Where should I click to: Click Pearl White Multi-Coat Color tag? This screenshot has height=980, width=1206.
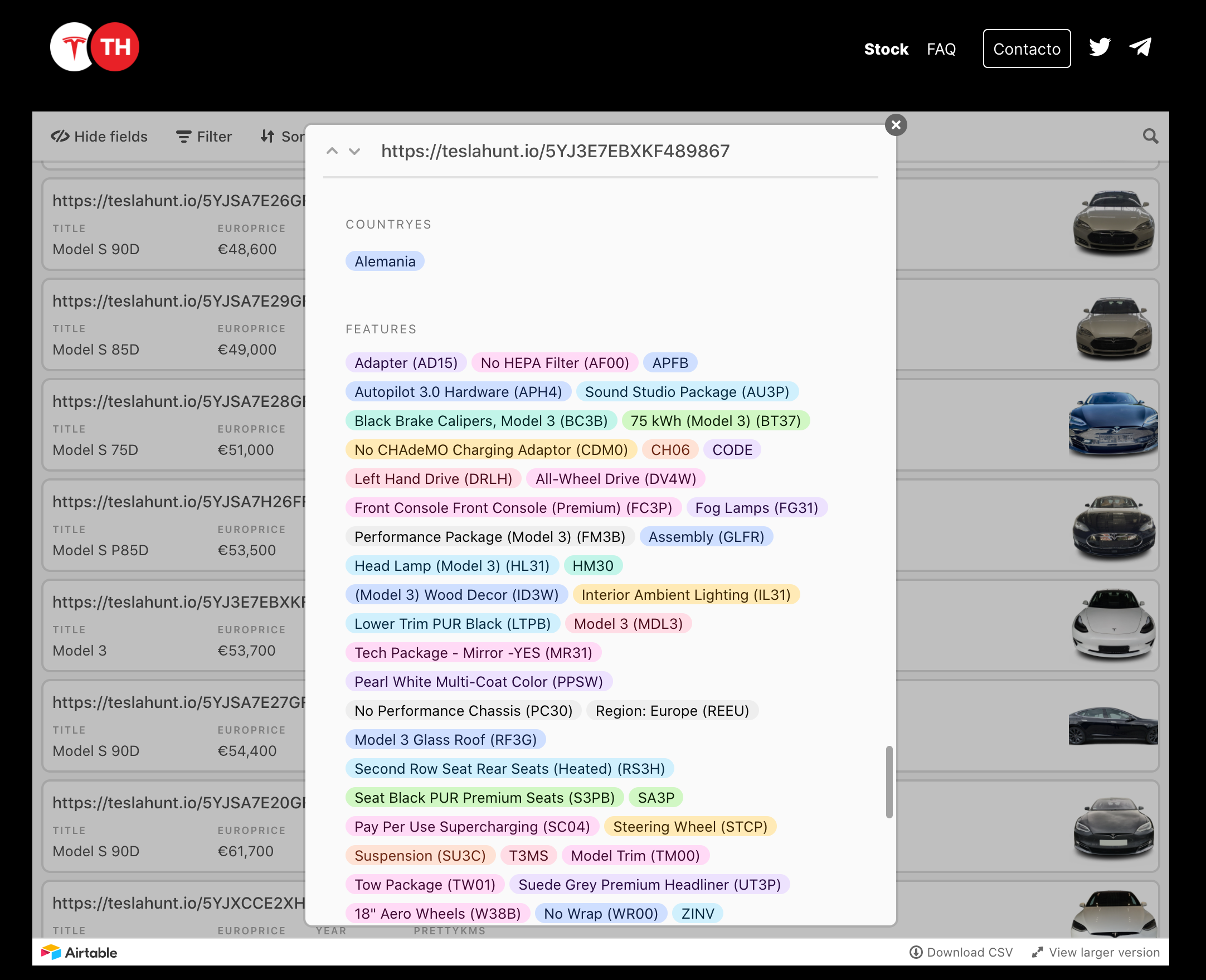(479, 682)
